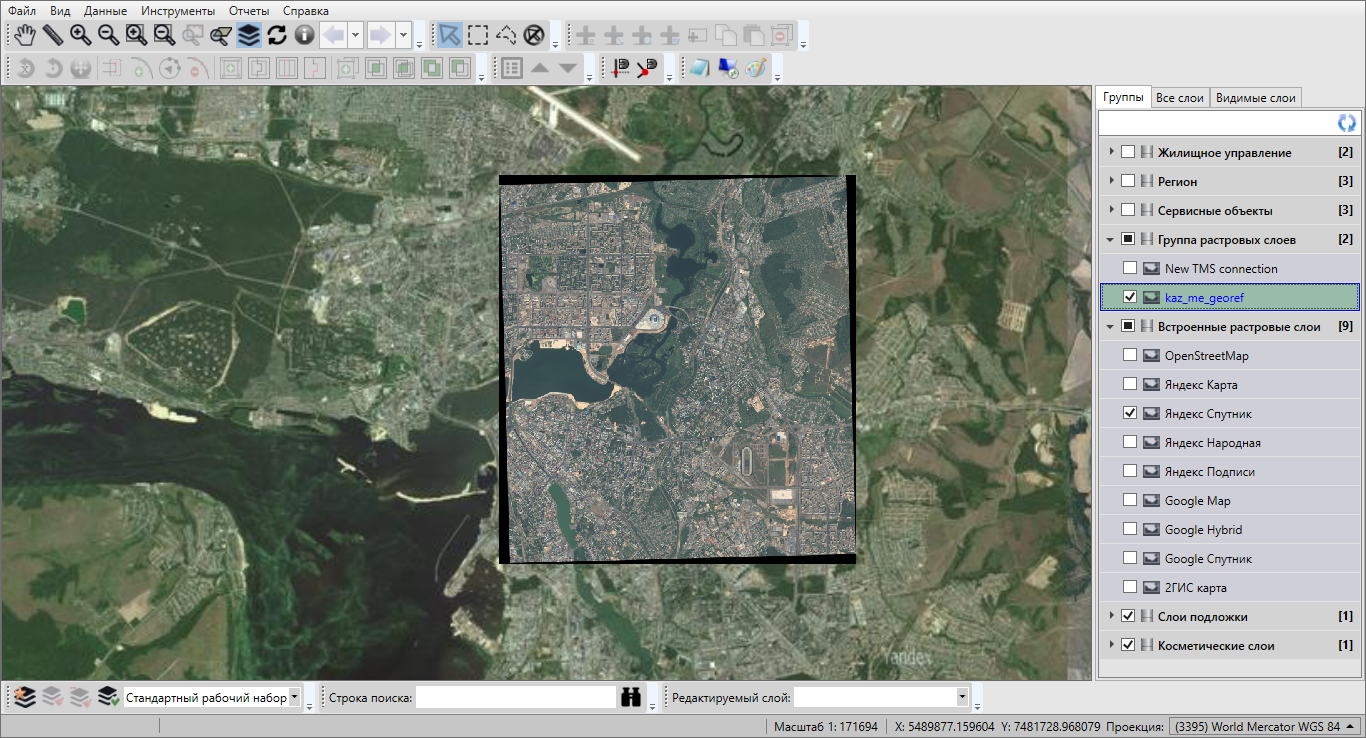Switch to the Видимые слои tab
The image size is (1366, 738).
point(1255,98)
